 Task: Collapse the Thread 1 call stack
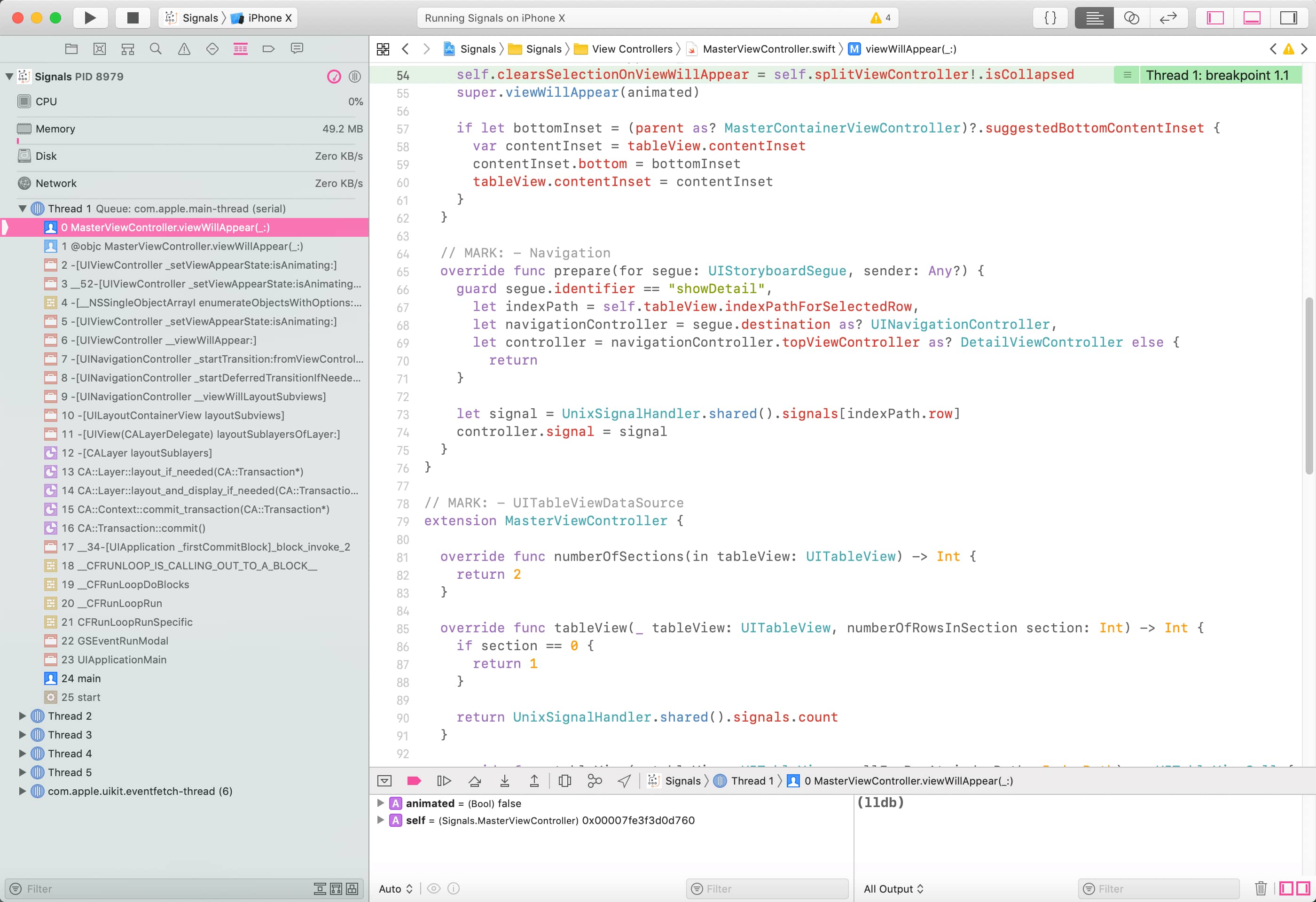[23, 208]
